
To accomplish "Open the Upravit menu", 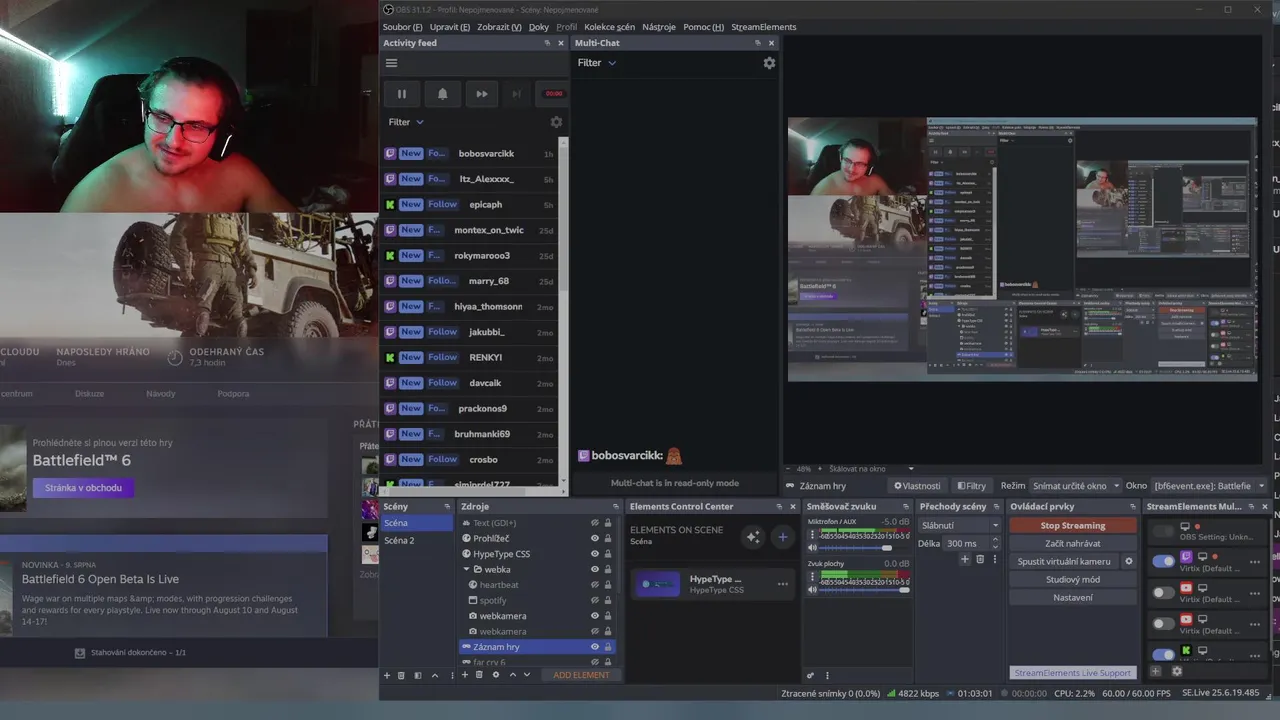I will (x=449, y=27).
